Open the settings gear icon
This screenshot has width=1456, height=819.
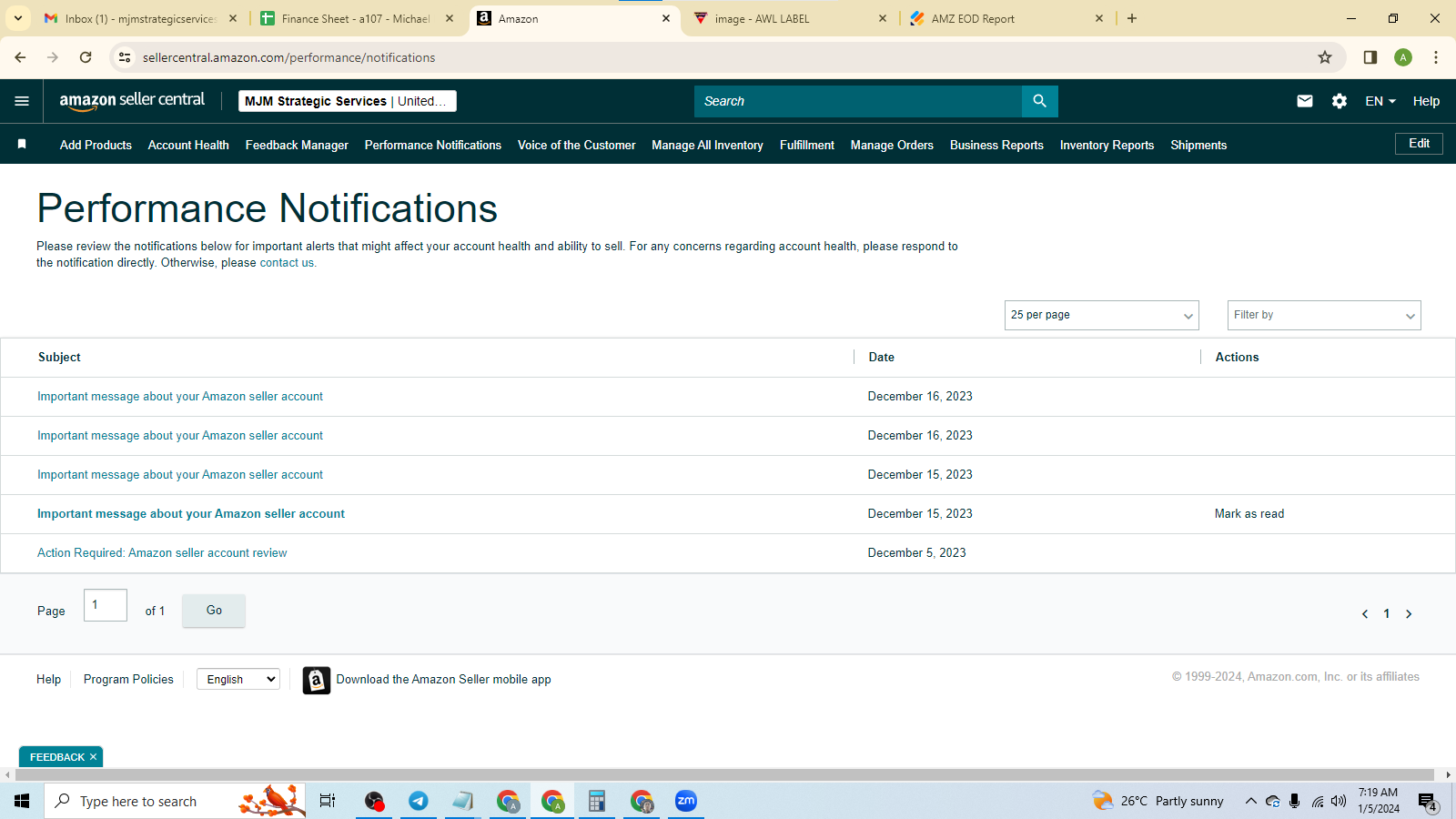tap(1340, 101)
